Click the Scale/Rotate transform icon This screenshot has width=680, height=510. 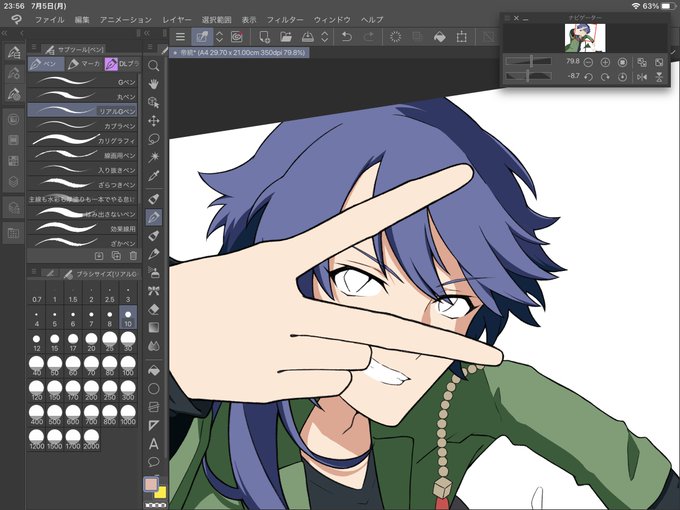tap(461, 37)
